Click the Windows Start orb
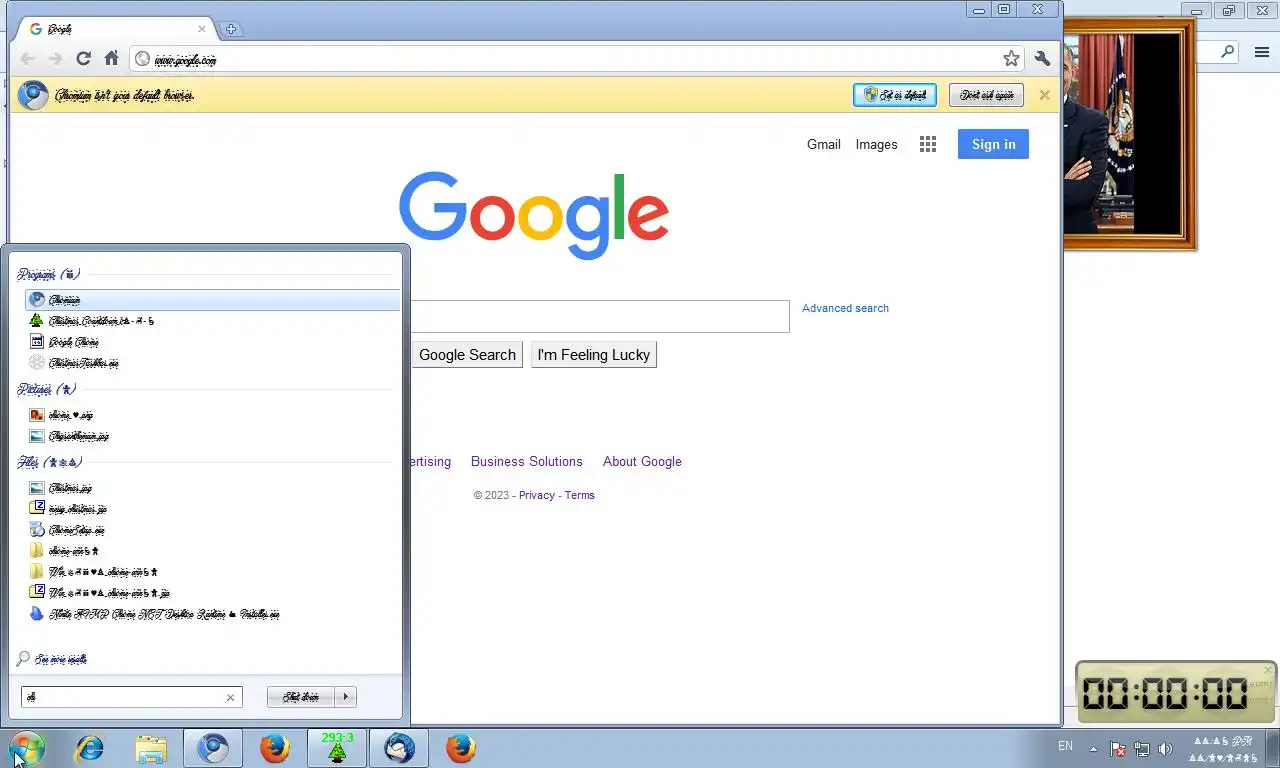1280x768 pixels. (x=27, y=748)
